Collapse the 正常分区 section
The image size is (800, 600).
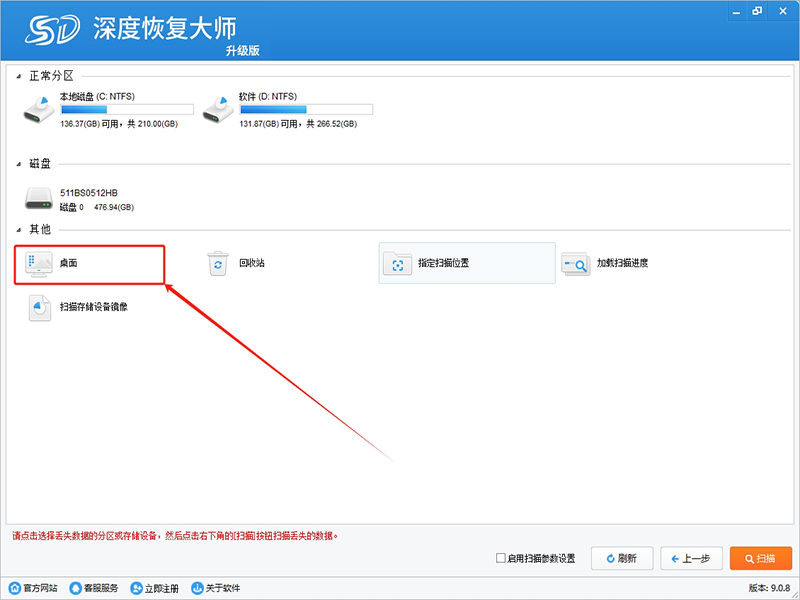(x=19, y=76)
